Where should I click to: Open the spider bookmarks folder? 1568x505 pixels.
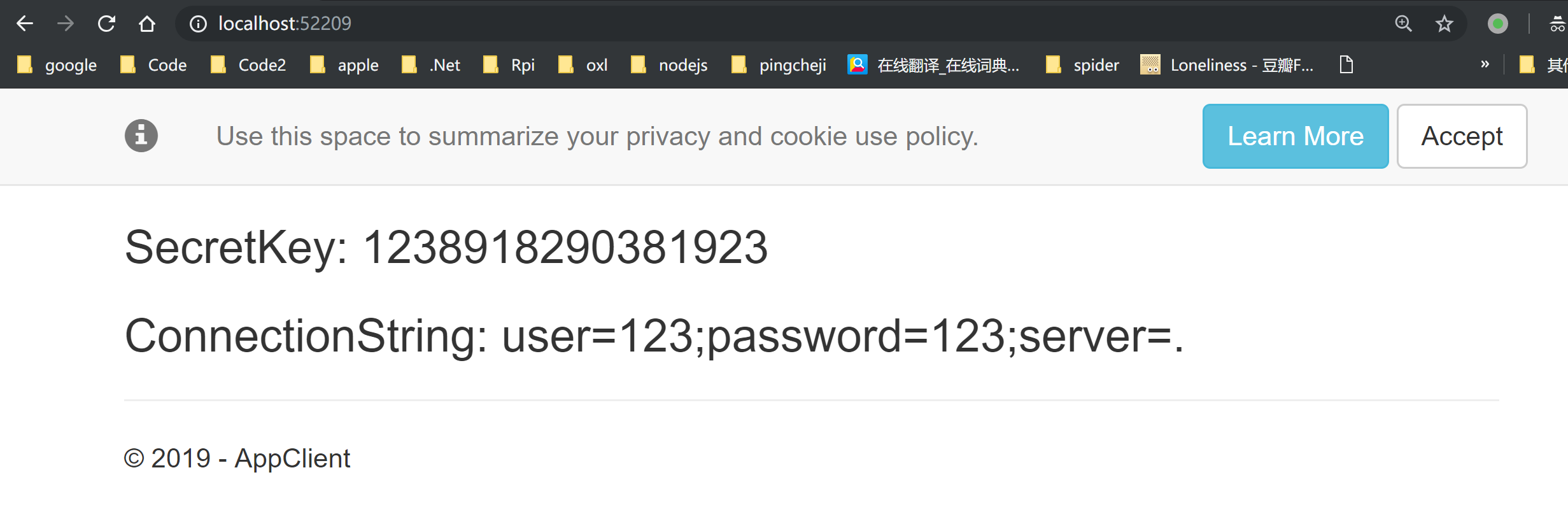(x=1082, y=65)
